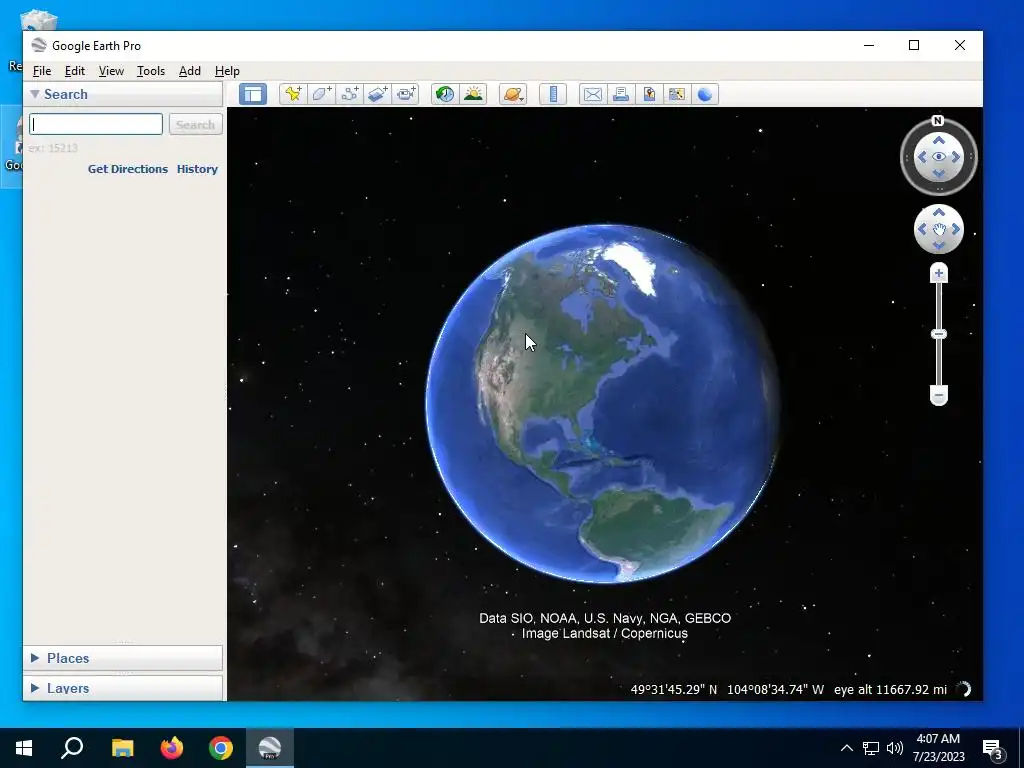
Task: Click the Print icon in toolbar
Action: tap(620, 94)
